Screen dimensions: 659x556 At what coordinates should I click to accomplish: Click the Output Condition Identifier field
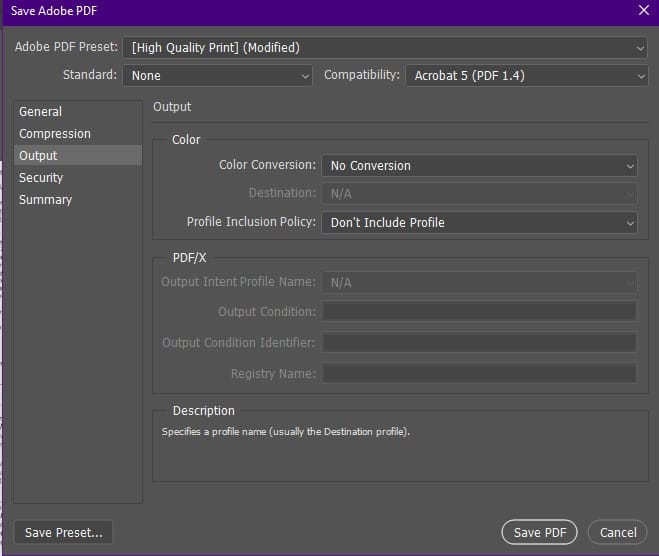click(479, 343)
